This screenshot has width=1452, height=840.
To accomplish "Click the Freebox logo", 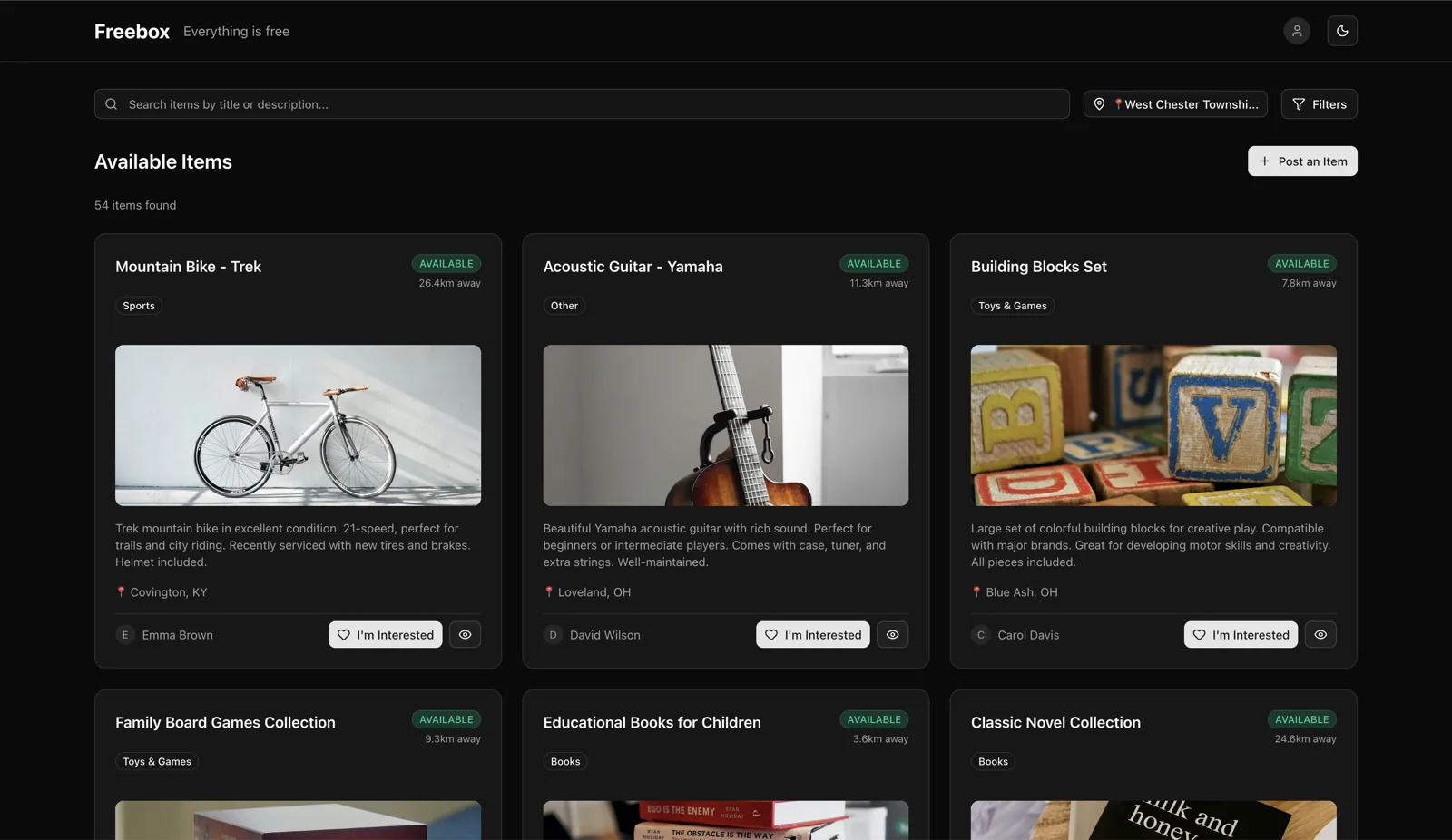I will point(132,32).
